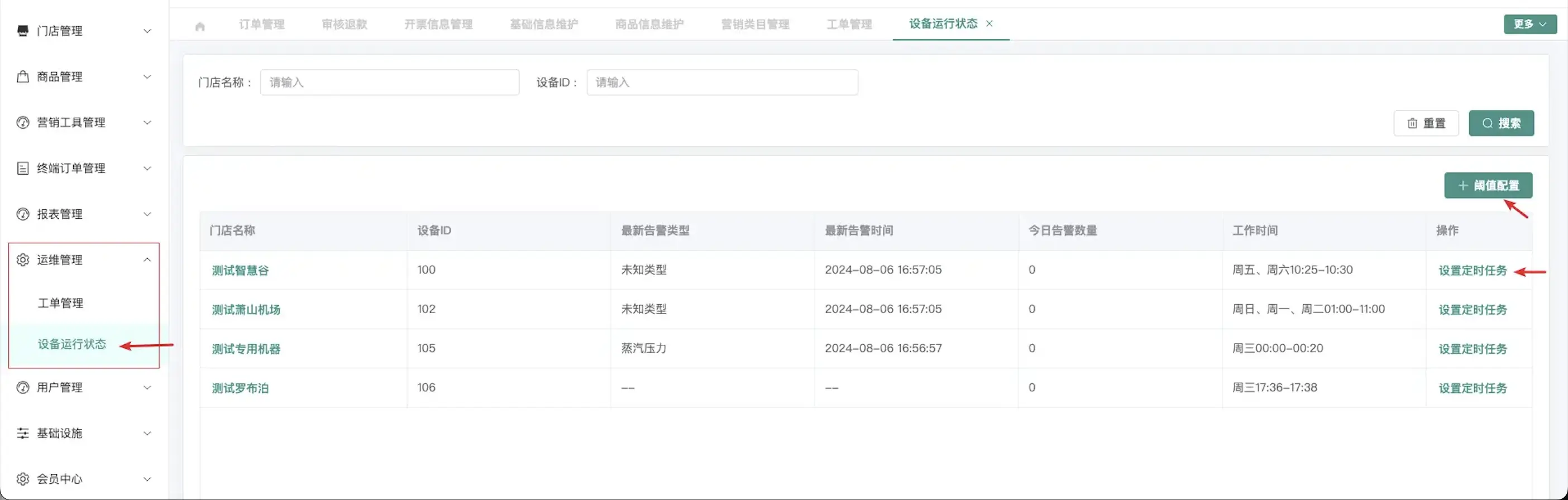Click 设置定时任务 for device 106
Screen dimensions: 1568x500
(1473, 388)
